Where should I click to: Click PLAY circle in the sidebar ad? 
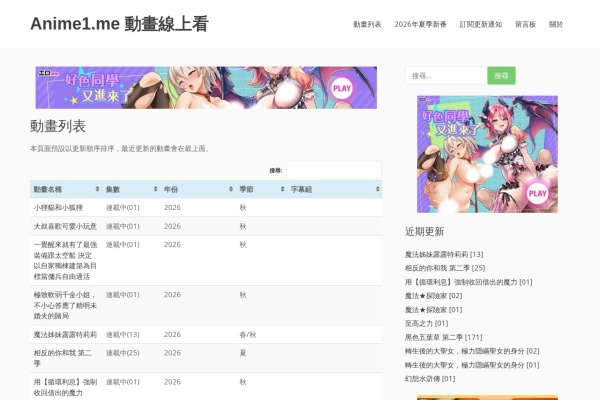(537, 193)
